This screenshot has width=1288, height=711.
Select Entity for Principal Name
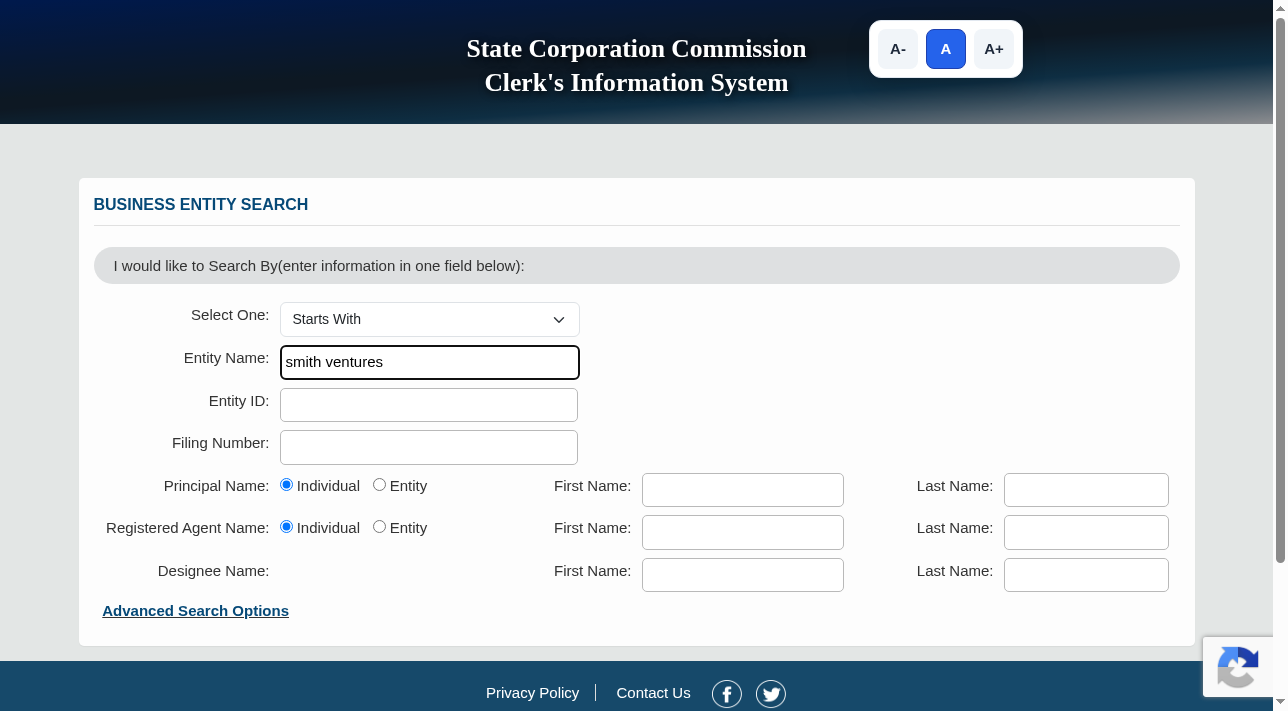tap(380, 485)
